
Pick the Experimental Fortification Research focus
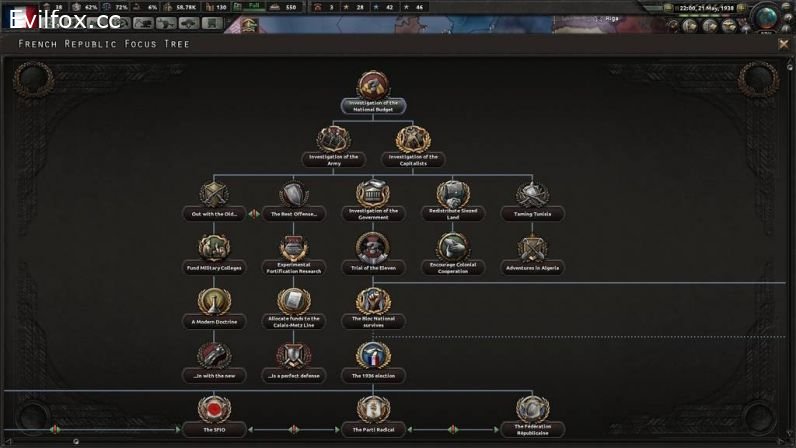point(293,250)
